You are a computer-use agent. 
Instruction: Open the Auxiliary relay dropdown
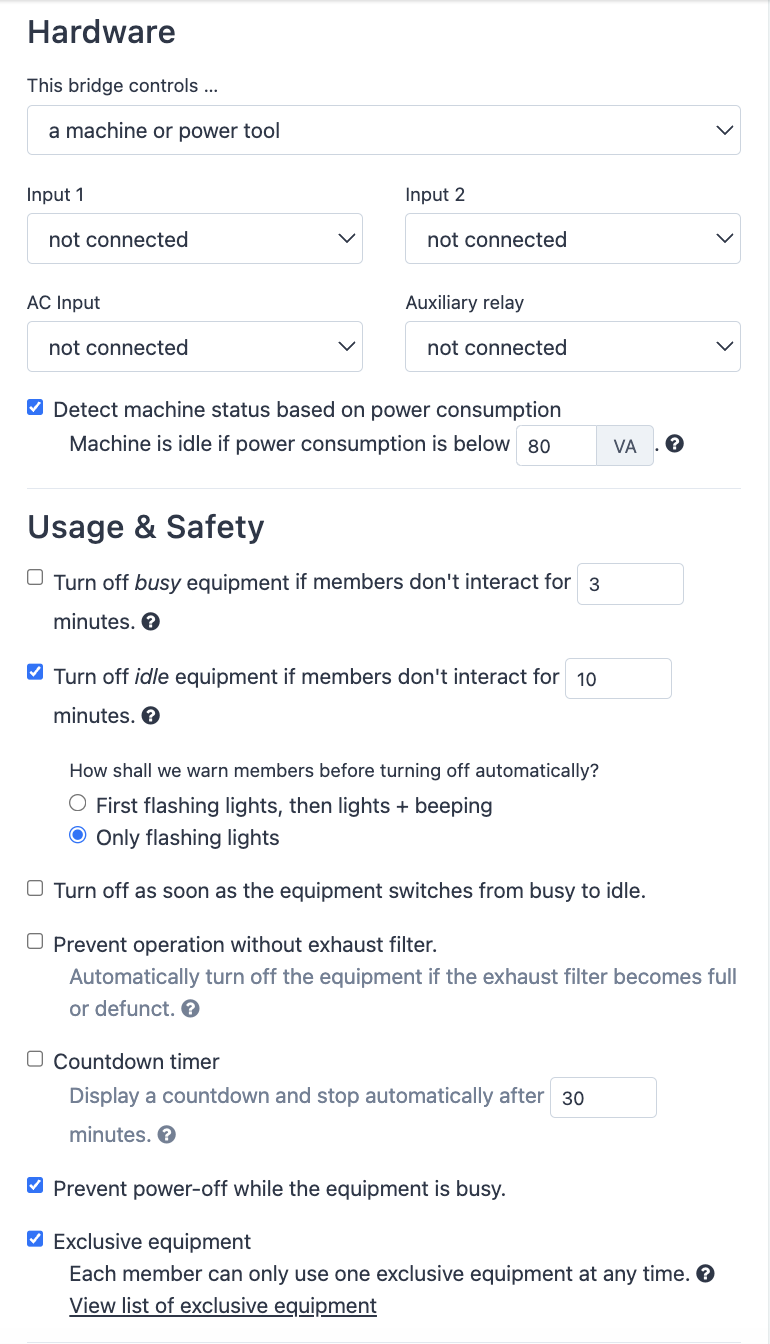coord(573,347)
